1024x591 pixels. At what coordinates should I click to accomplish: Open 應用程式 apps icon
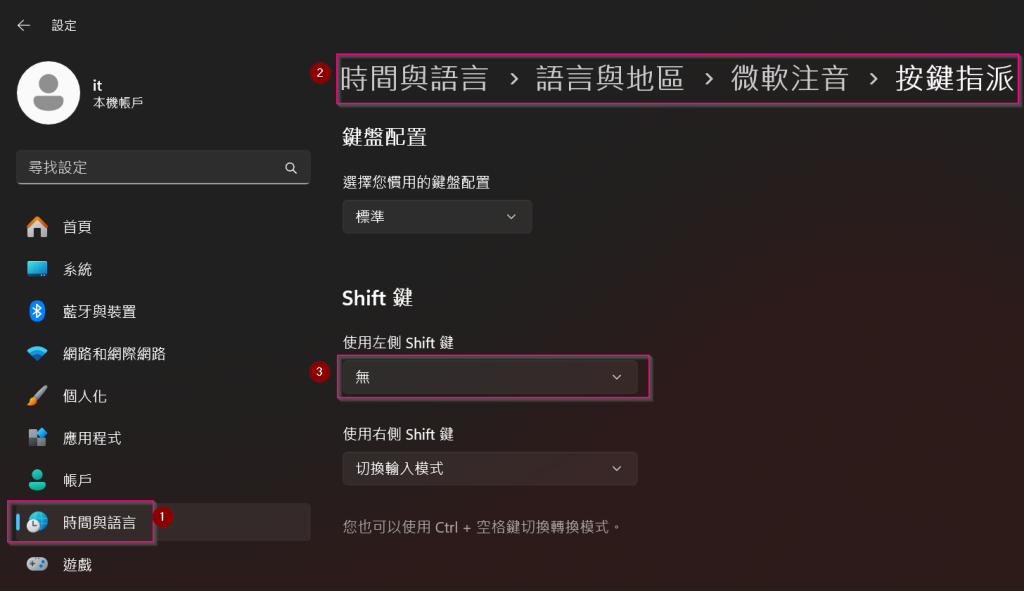[x=37, y=438]
